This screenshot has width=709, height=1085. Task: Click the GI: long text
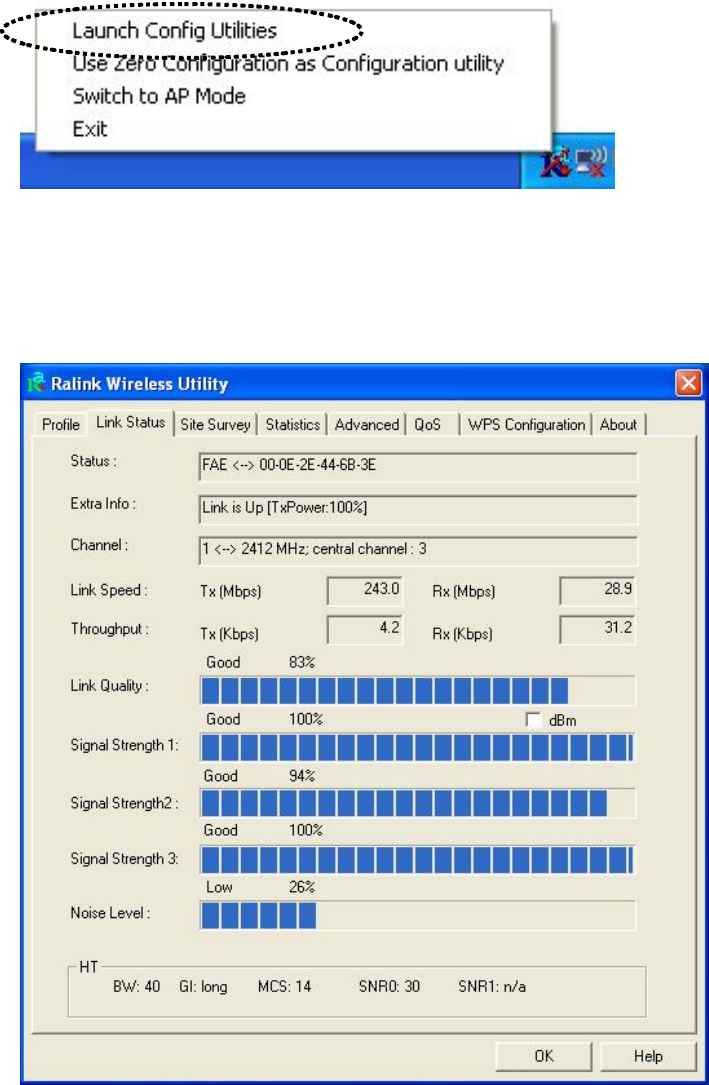click(203, 987)
